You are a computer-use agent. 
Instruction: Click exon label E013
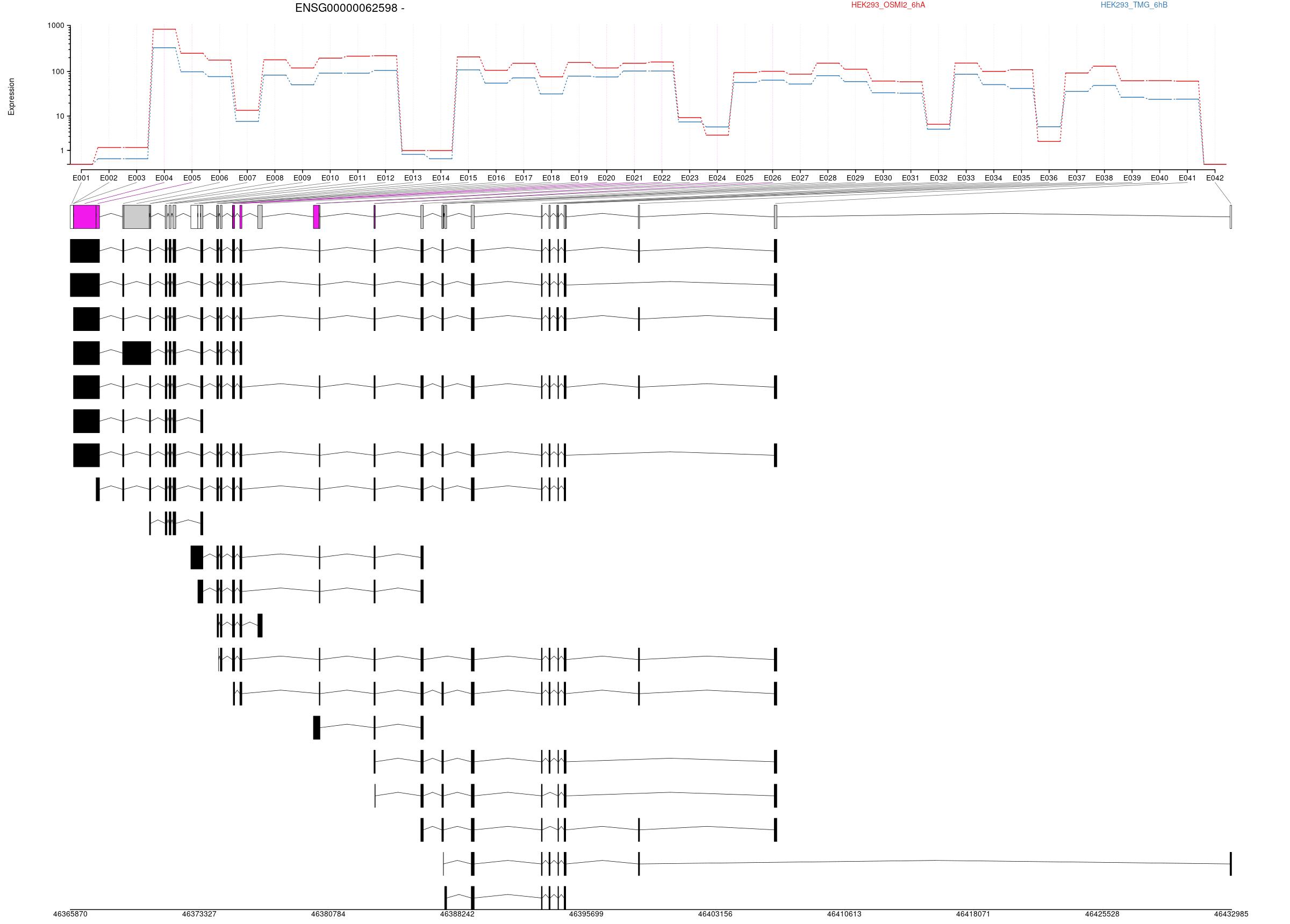[413, 178]
